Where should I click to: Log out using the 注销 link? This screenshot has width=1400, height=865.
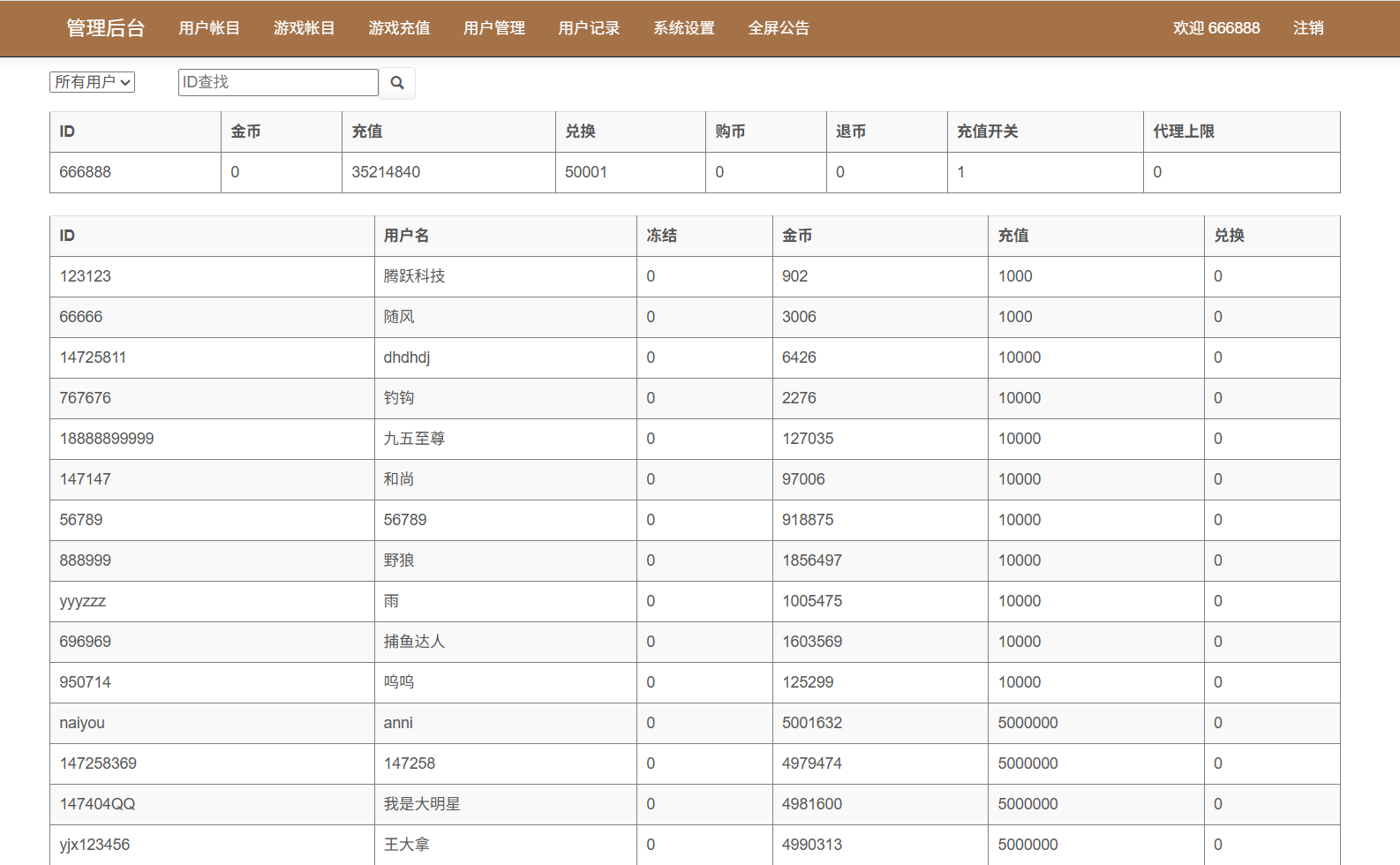1307,28
